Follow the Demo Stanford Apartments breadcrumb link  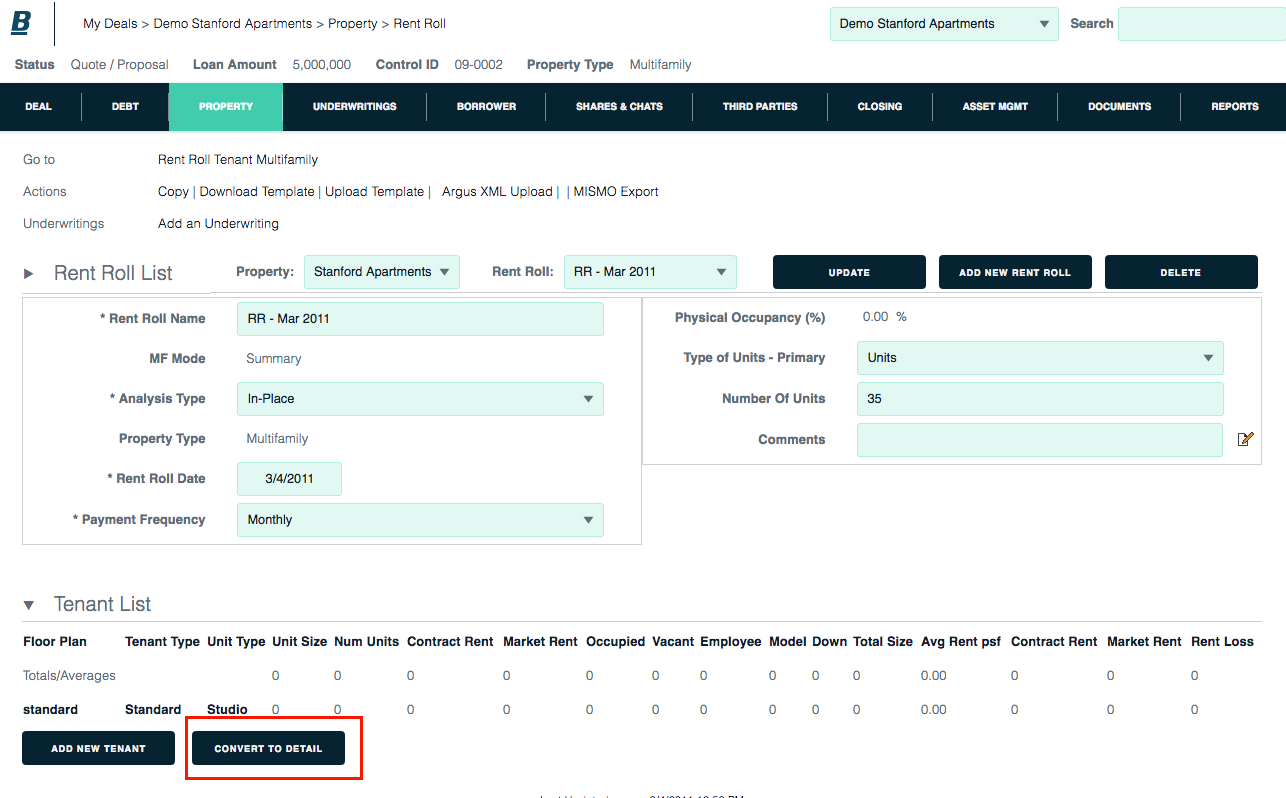pyautogui.click(x=233, y=23)
